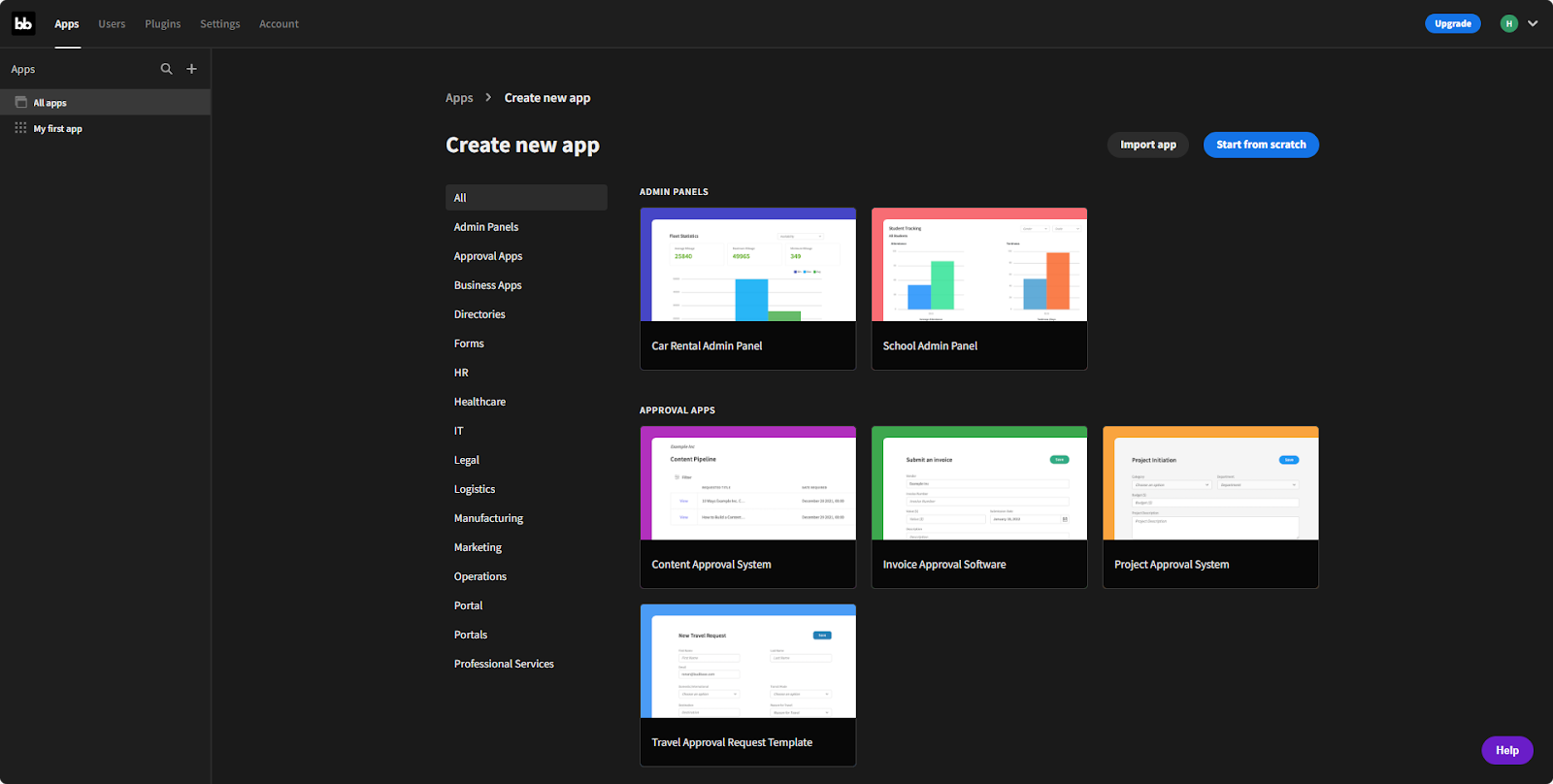
Task: Go to the Settings tab
Action: tap(219, 23)
